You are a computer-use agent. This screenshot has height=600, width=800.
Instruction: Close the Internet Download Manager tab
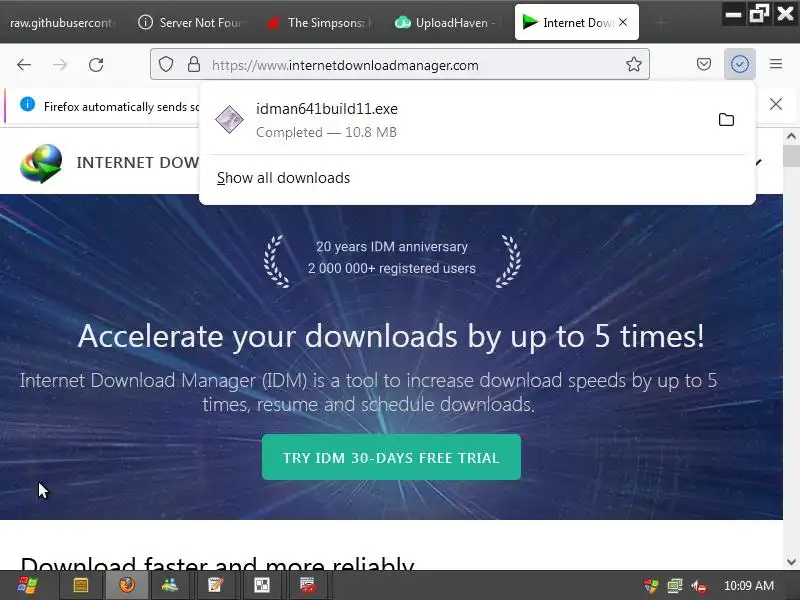pyautogui.click(x=623, y=22)
